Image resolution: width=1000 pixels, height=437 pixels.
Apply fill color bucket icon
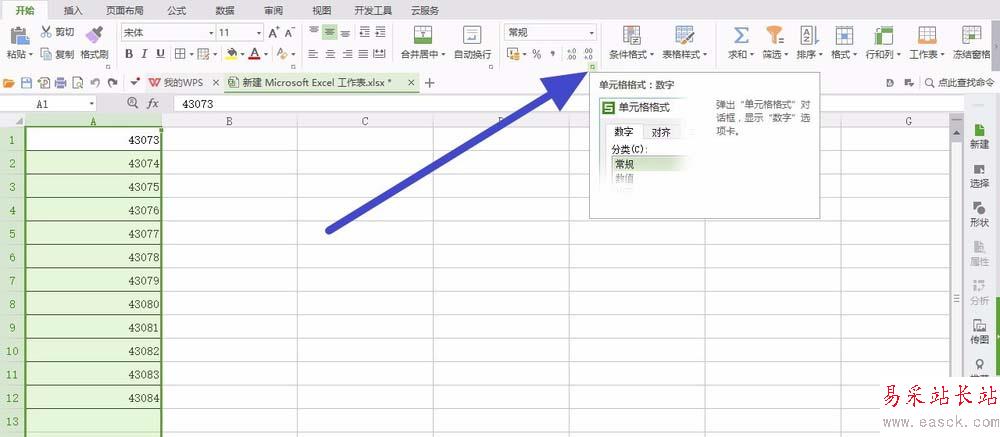[232, 54]
